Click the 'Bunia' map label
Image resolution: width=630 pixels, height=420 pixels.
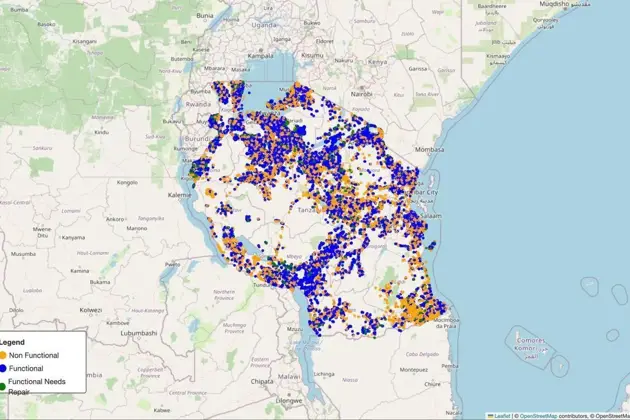pos(205,15)
